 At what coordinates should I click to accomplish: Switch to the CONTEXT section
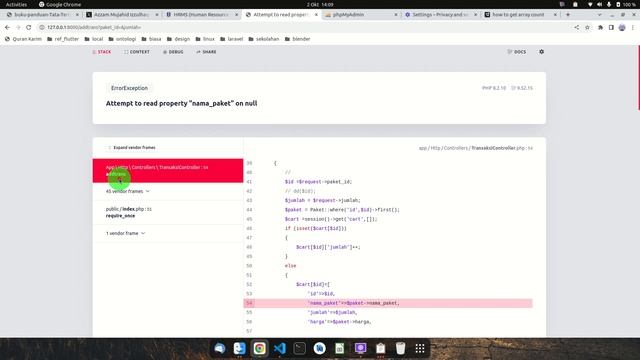[137, 52]
